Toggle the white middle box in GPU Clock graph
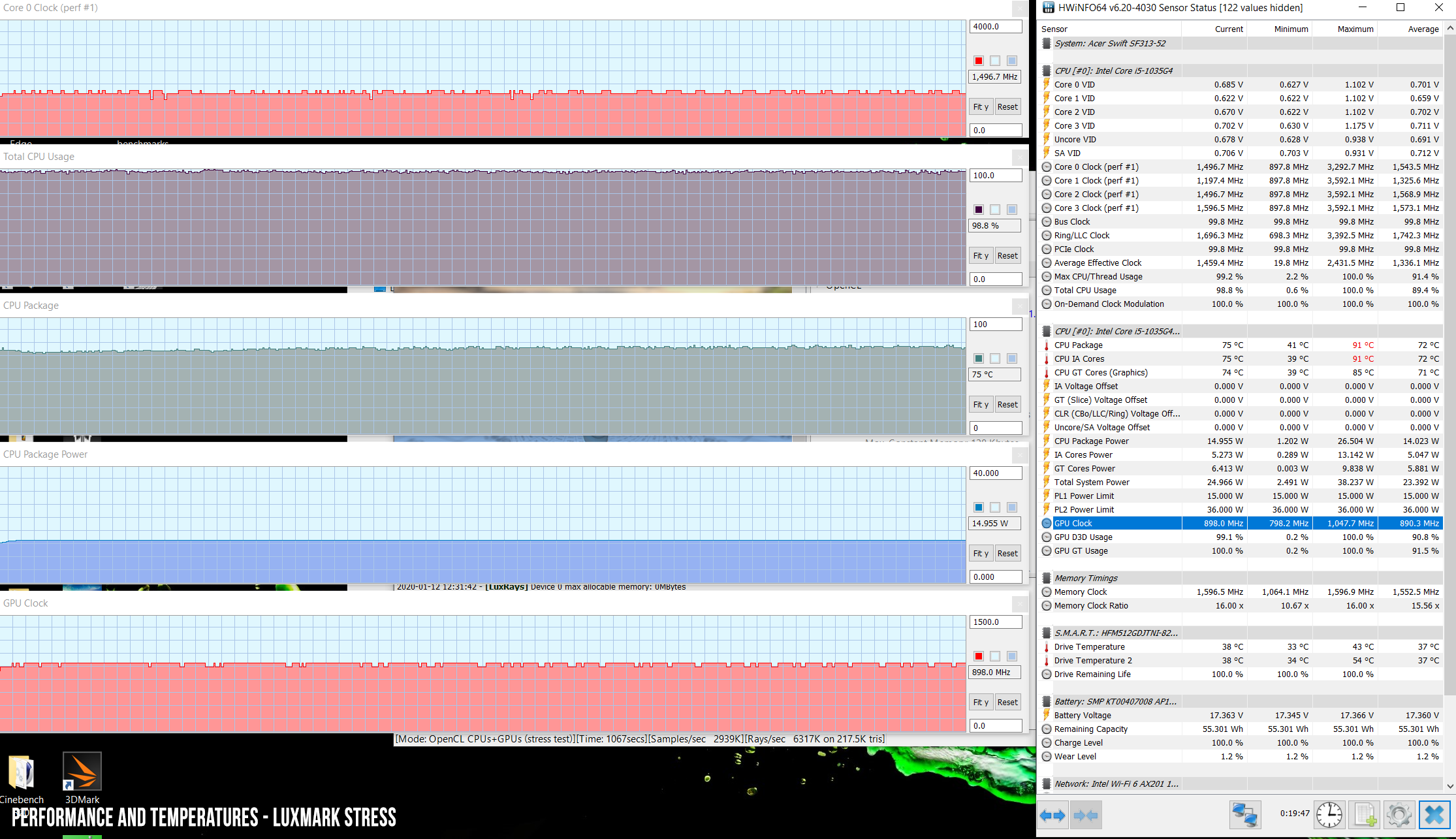 pyautogui.click(x=995, y=656)
